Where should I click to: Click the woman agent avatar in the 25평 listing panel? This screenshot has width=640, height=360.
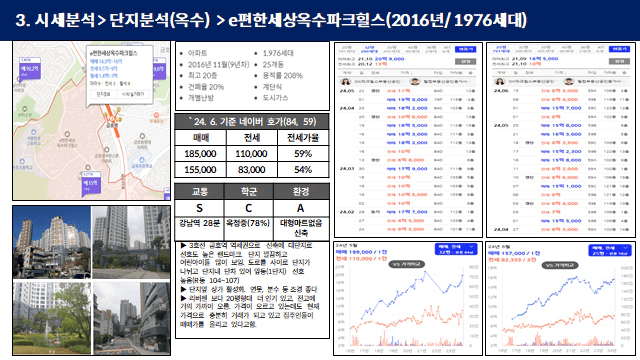500,81
